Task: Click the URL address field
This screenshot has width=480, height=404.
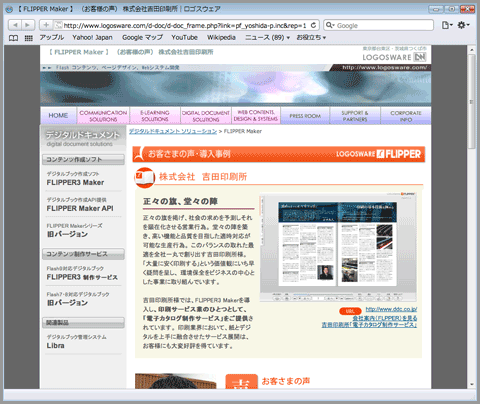Action: tap(185, 25)
